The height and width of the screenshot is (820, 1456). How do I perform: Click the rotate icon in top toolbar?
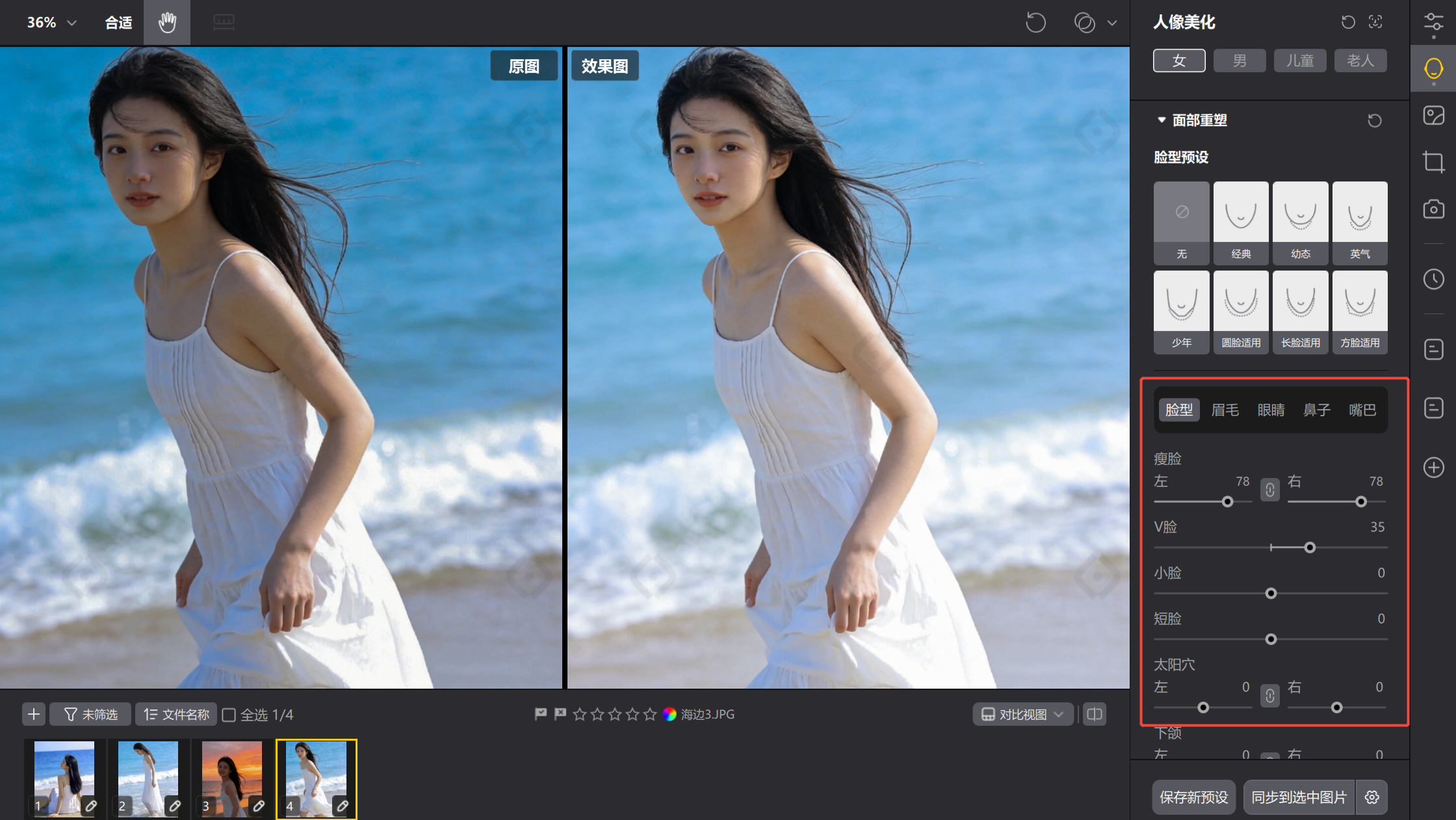tap(1035, 23)
